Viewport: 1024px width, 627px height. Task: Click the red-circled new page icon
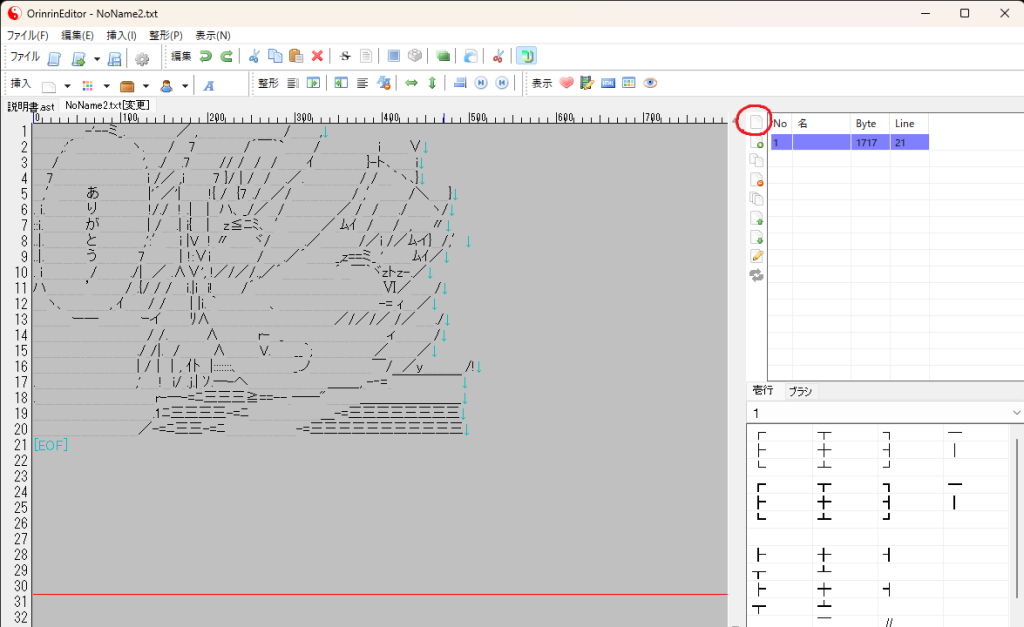click(x=756, y=123)
